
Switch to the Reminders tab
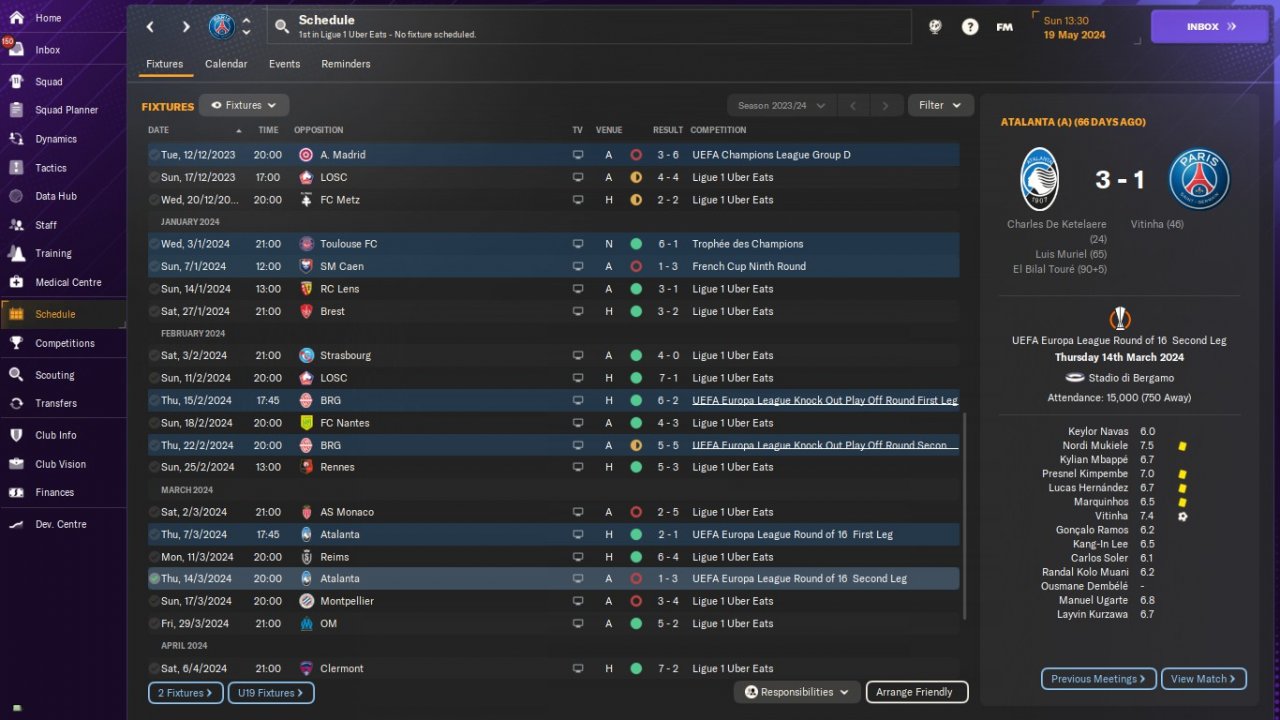pyautogui.click(x=346, y=64)
